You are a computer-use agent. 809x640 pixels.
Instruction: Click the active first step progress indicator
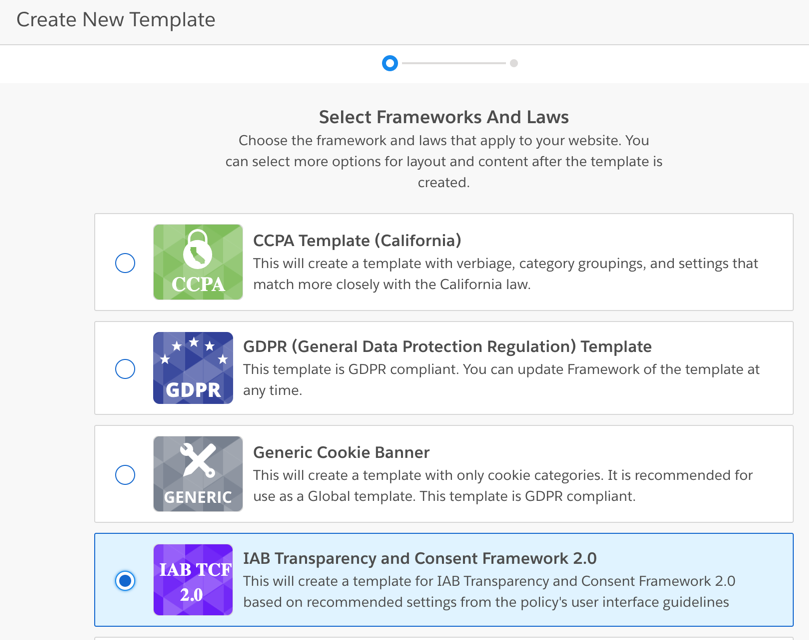coord(390,63)
